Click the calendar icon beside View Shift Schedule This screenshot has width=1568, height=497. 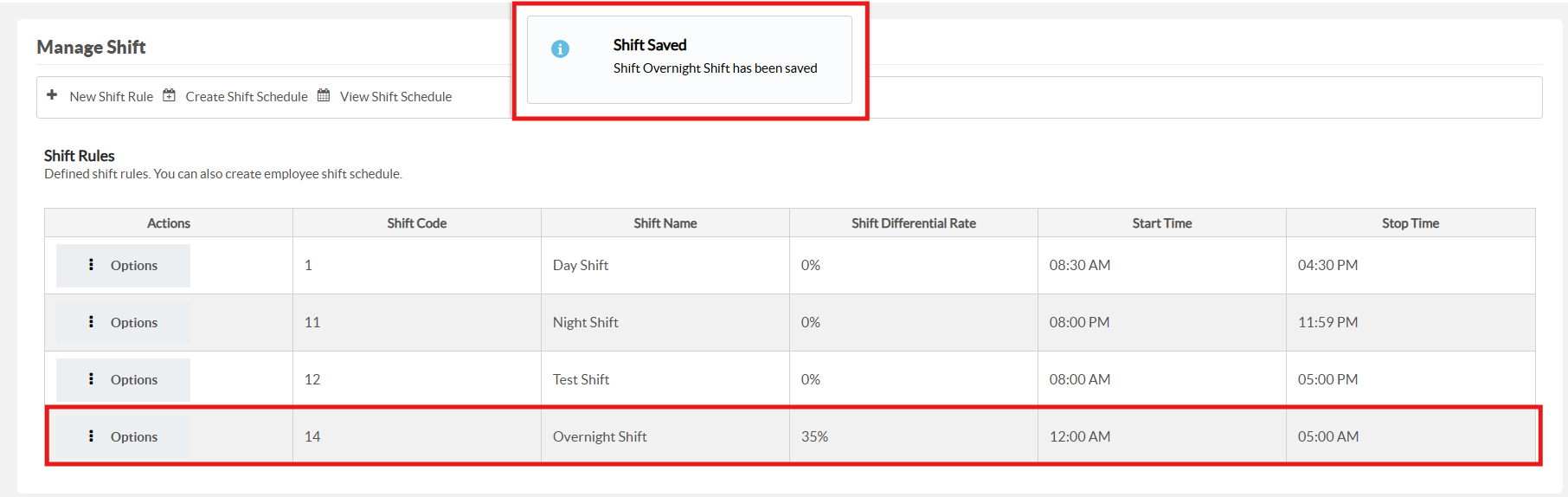[x=324, y=95]
